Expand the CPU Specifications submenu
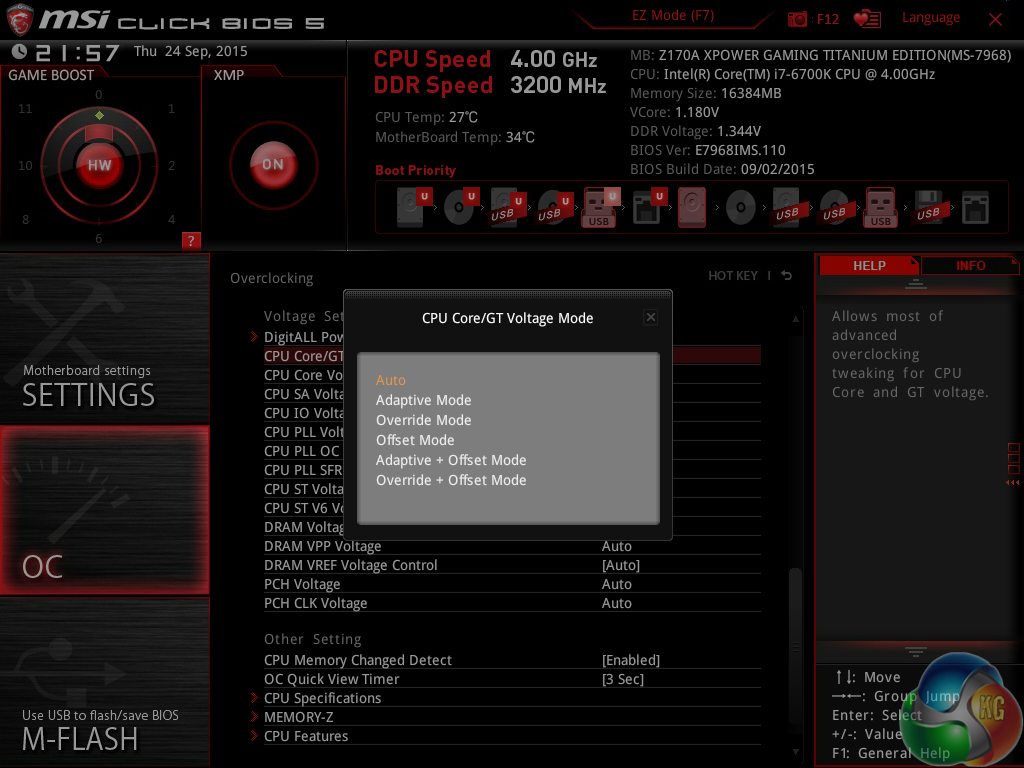 coord(322,698)
